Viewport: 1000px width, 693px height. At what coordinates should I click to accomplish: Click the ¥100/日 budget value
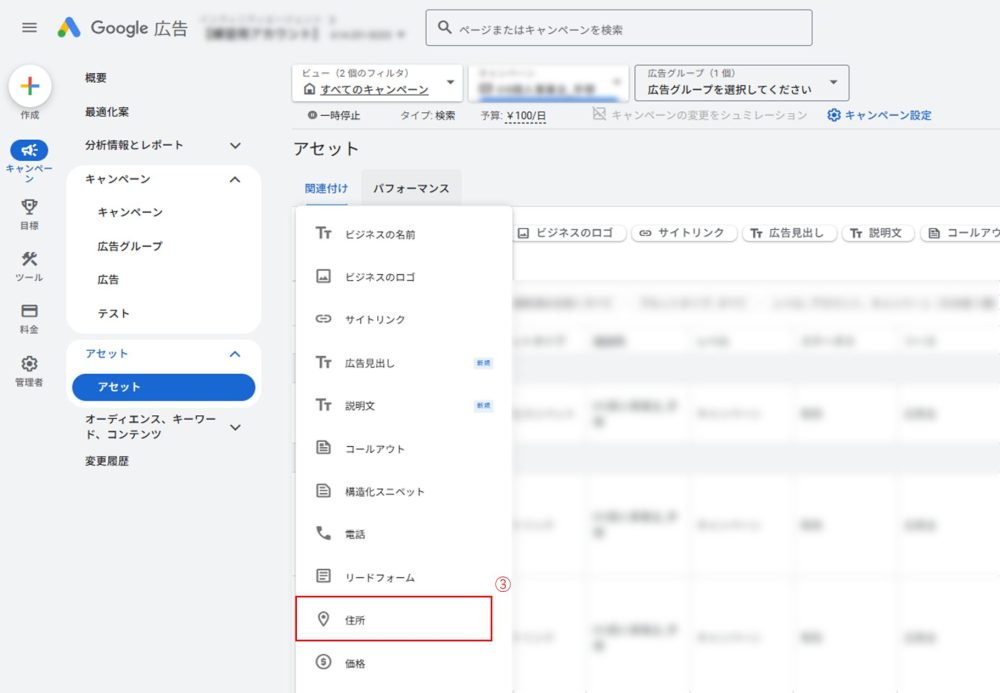(x=526, y=116)
